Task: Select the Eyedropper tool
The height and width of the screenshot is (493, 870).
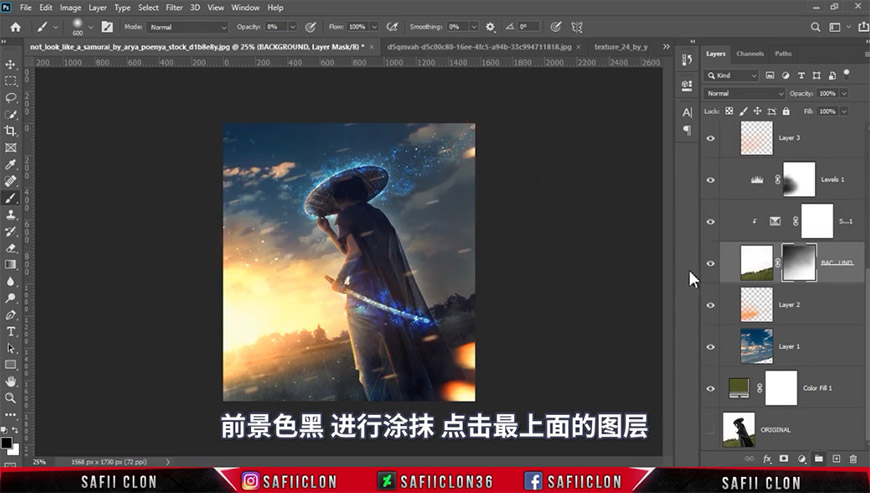Action: tap(10, 165)
